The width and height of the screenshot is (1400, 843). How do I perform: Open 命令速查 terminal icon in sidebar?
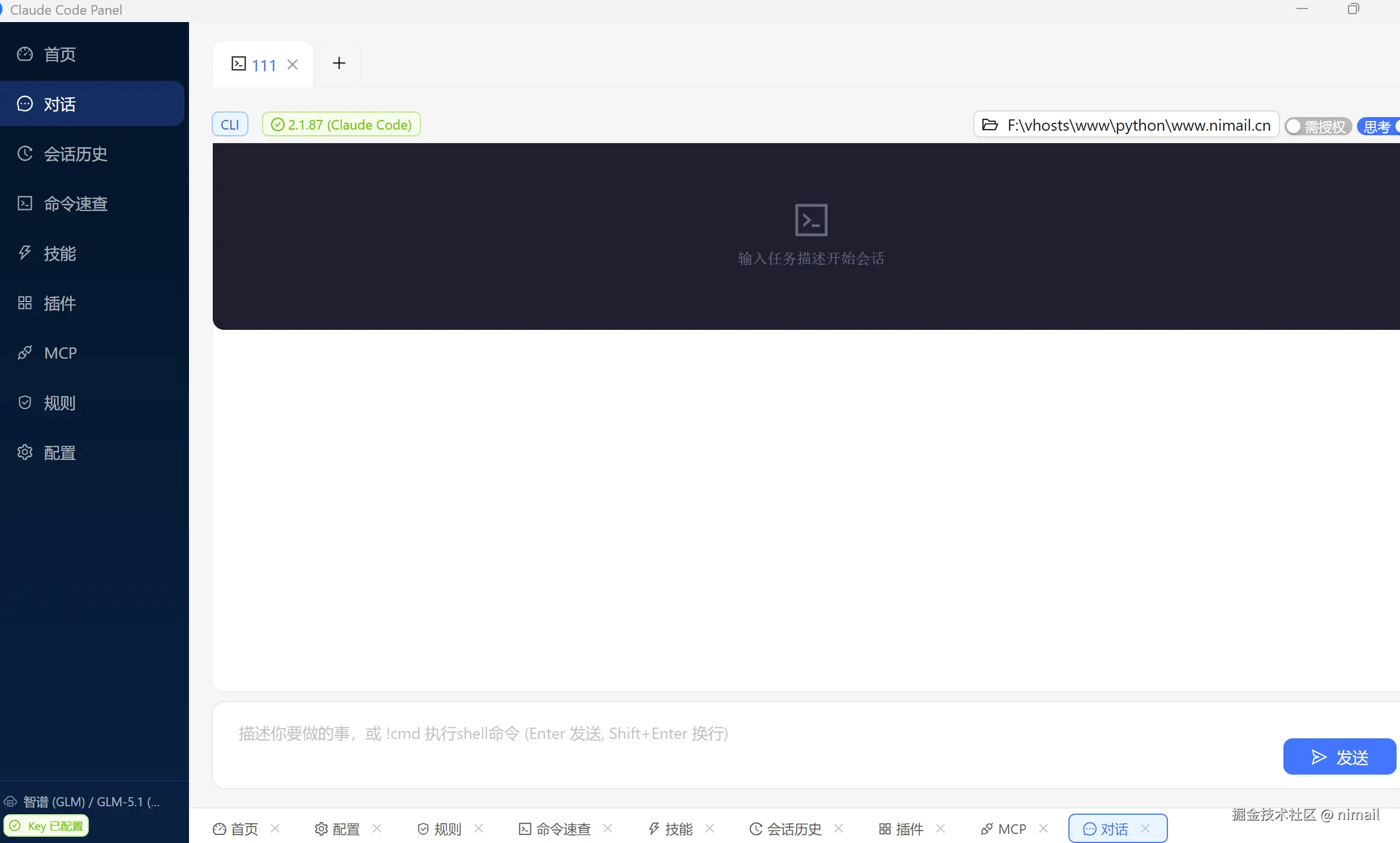pos(75,203)
